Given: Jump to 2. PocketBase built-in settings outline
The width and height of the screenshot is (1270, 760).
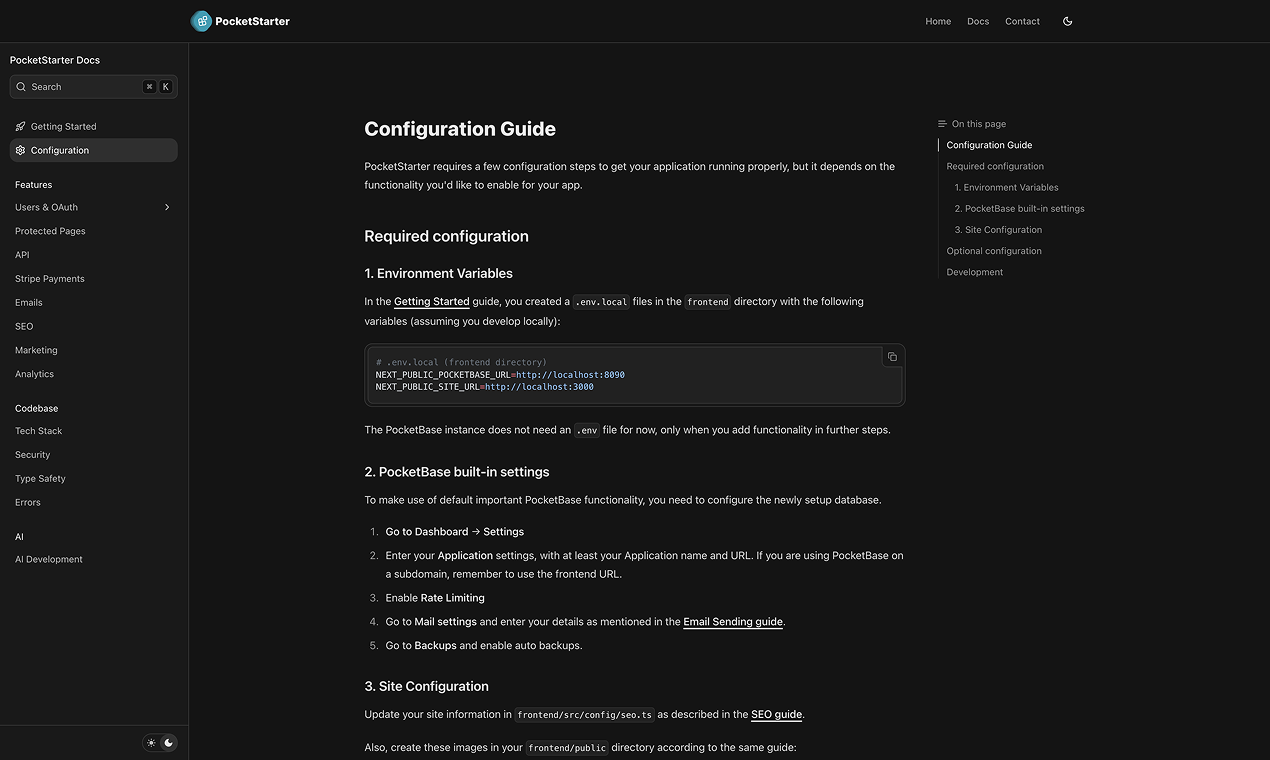Looking at the screenshot, I should (x=1019, y=208).
